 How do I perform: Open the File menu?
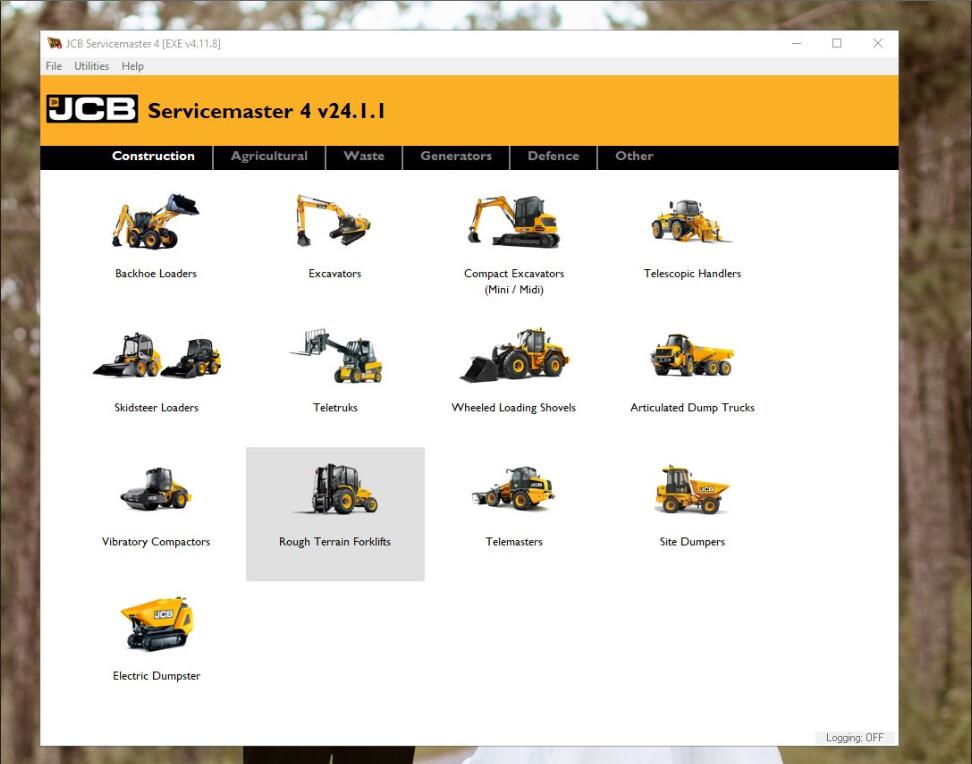coord(54,66)
